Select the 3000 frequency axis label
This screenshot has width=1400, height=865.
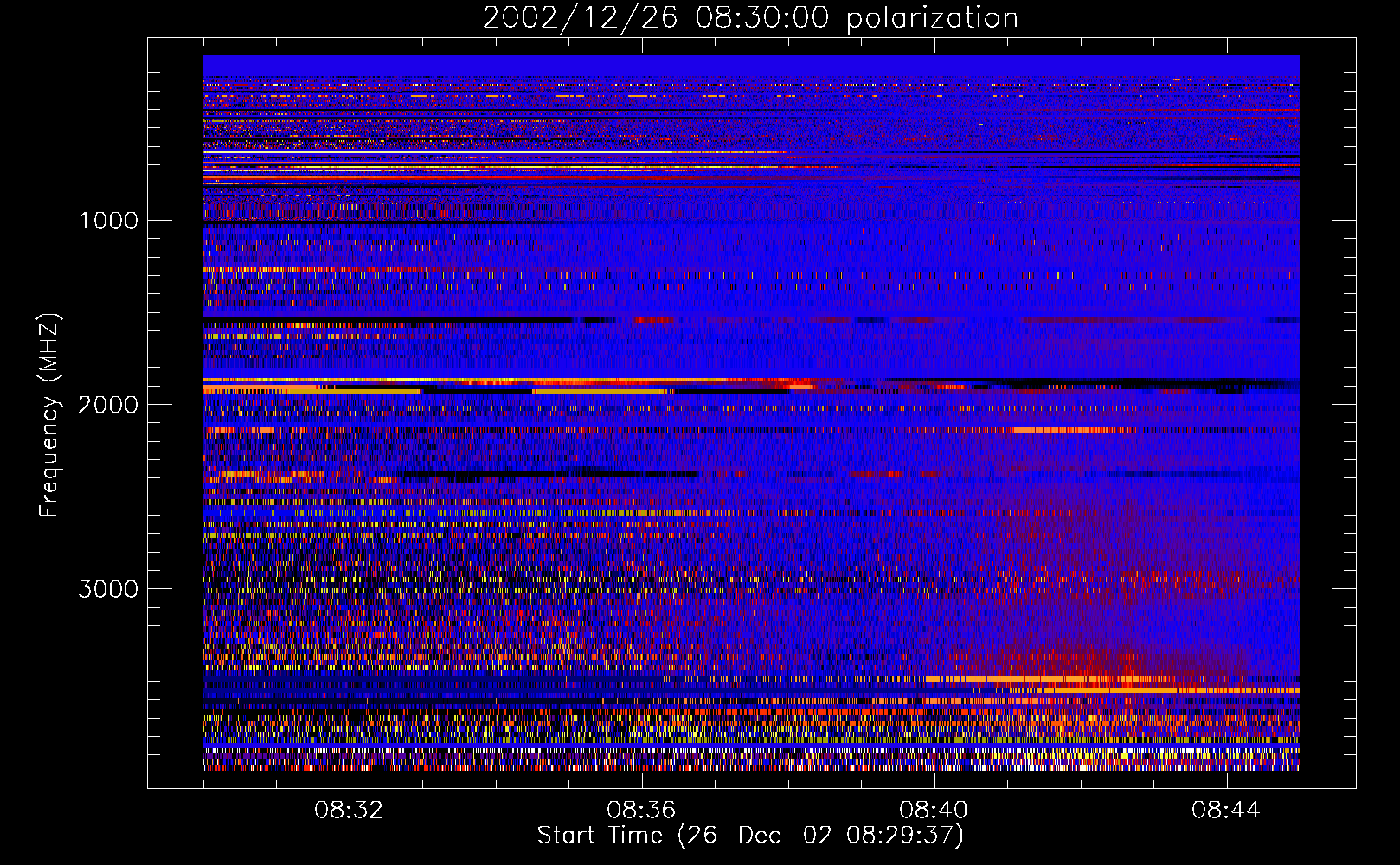[x=108, y=589]
